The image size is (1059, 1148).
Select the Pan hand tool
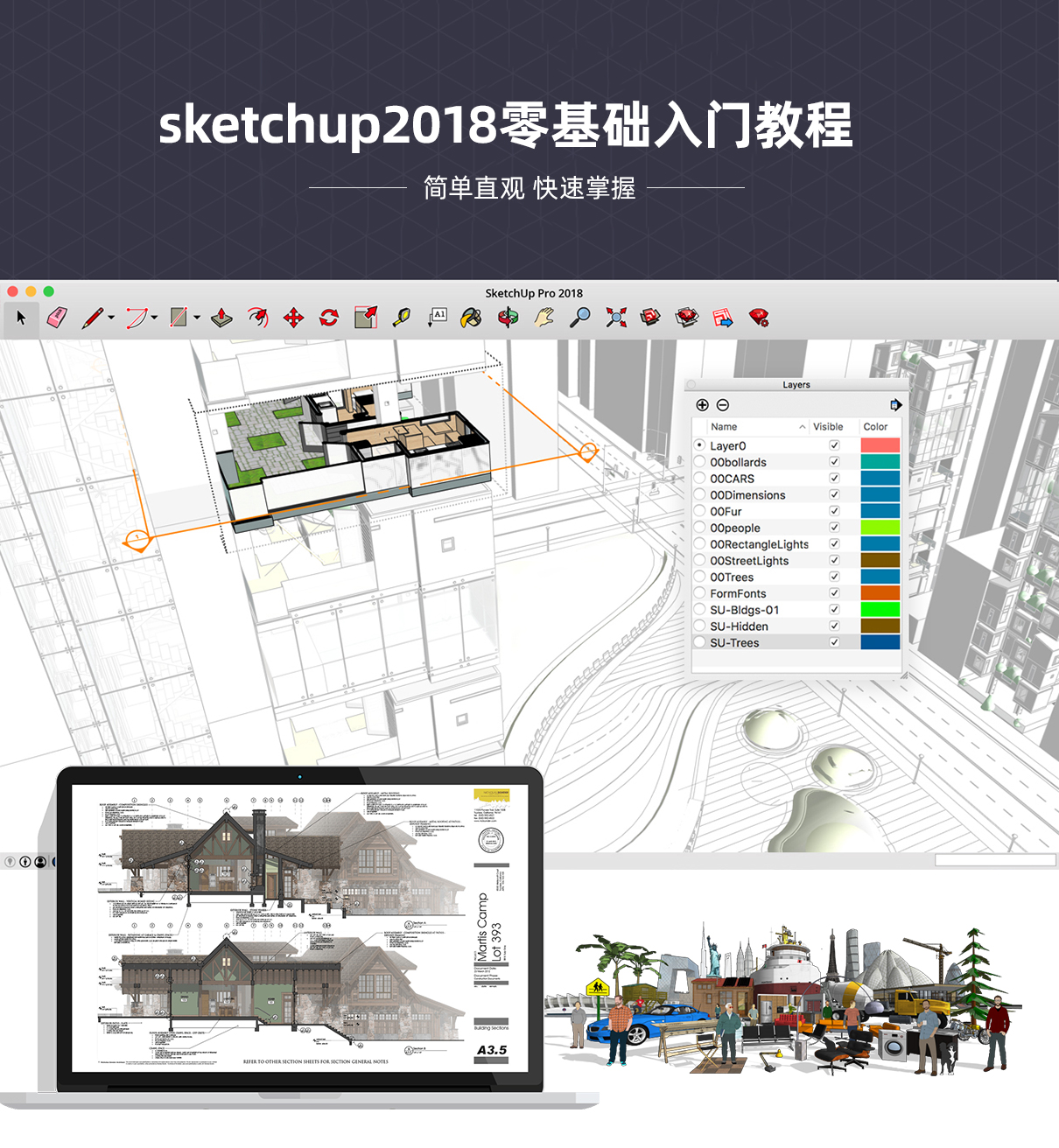544,318
